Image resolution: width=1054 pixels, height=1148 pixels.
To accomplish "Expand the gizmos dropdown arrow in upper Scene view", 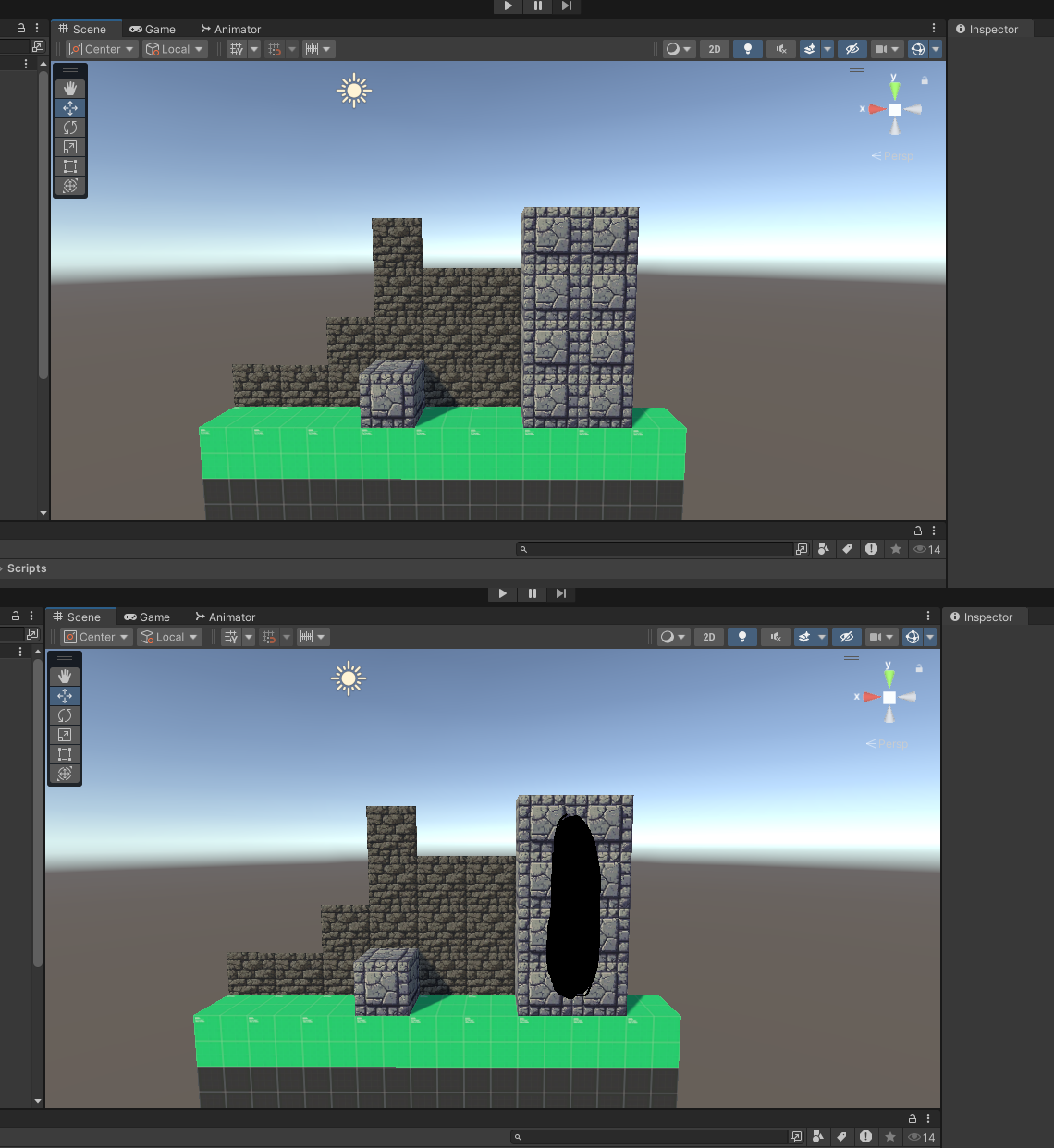I will [x=936, y=49].
